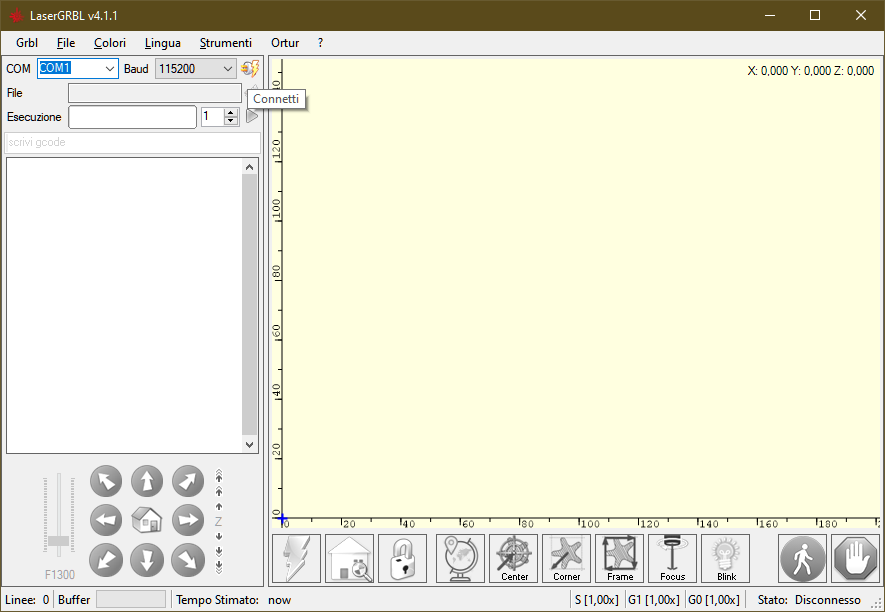This screenshot has width=885, height=612.
Task: Increase the Esecuzione repeat count spinner
Action: [230, 112]
